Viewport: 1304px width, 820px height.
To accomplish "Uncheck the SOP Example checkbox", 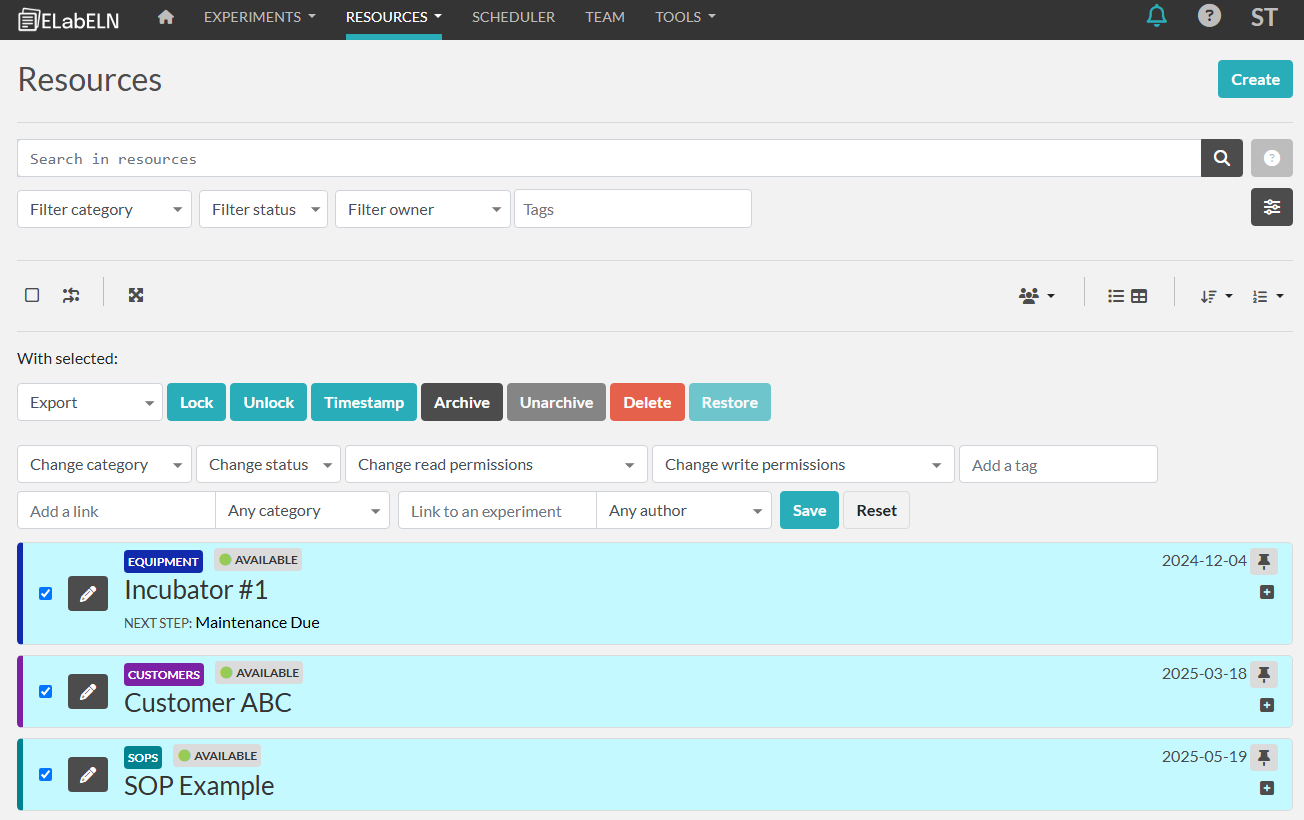I will pyautogui.click(x=45, y=774).
